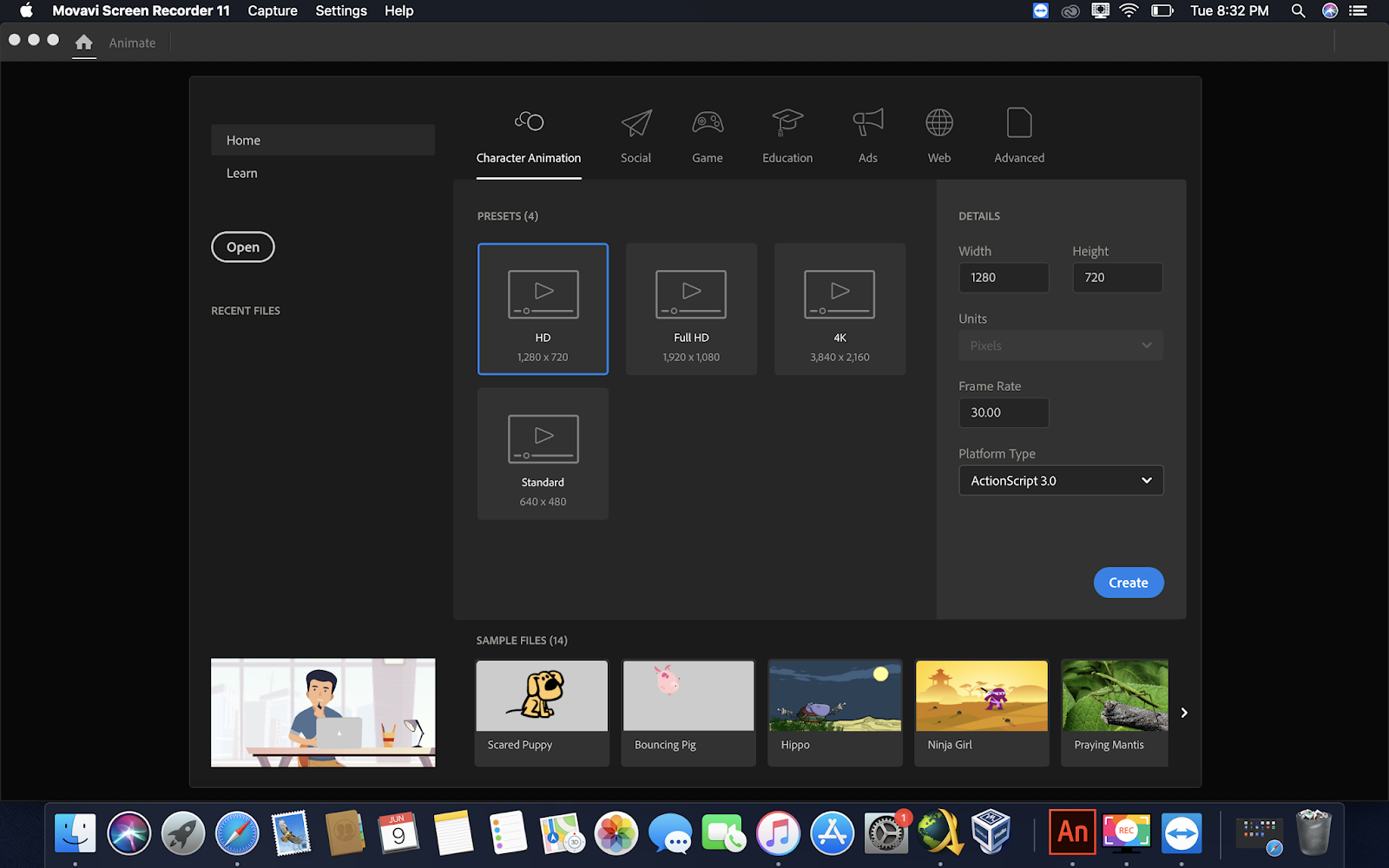Select the Web globe icon
The width and height of the screenshot is (1389, 868).
click(939, 122)
